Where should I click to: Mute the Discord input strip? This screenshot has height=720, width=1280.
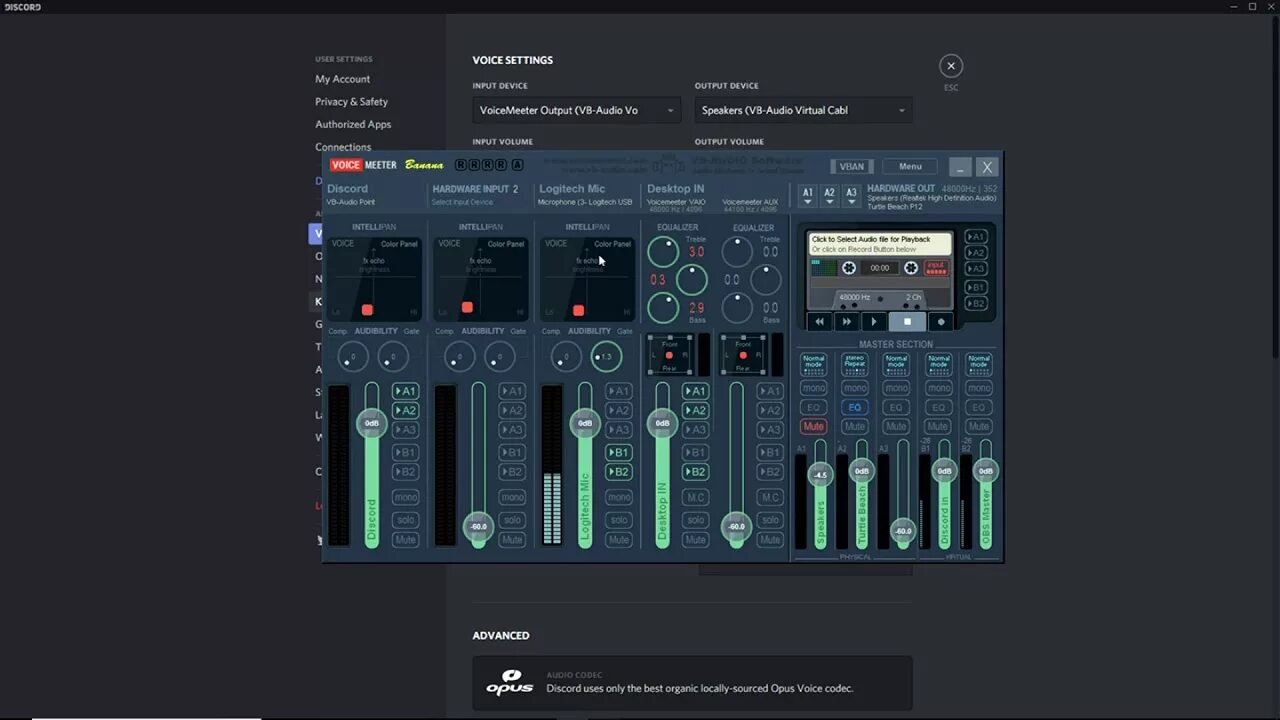pos(405,540)
